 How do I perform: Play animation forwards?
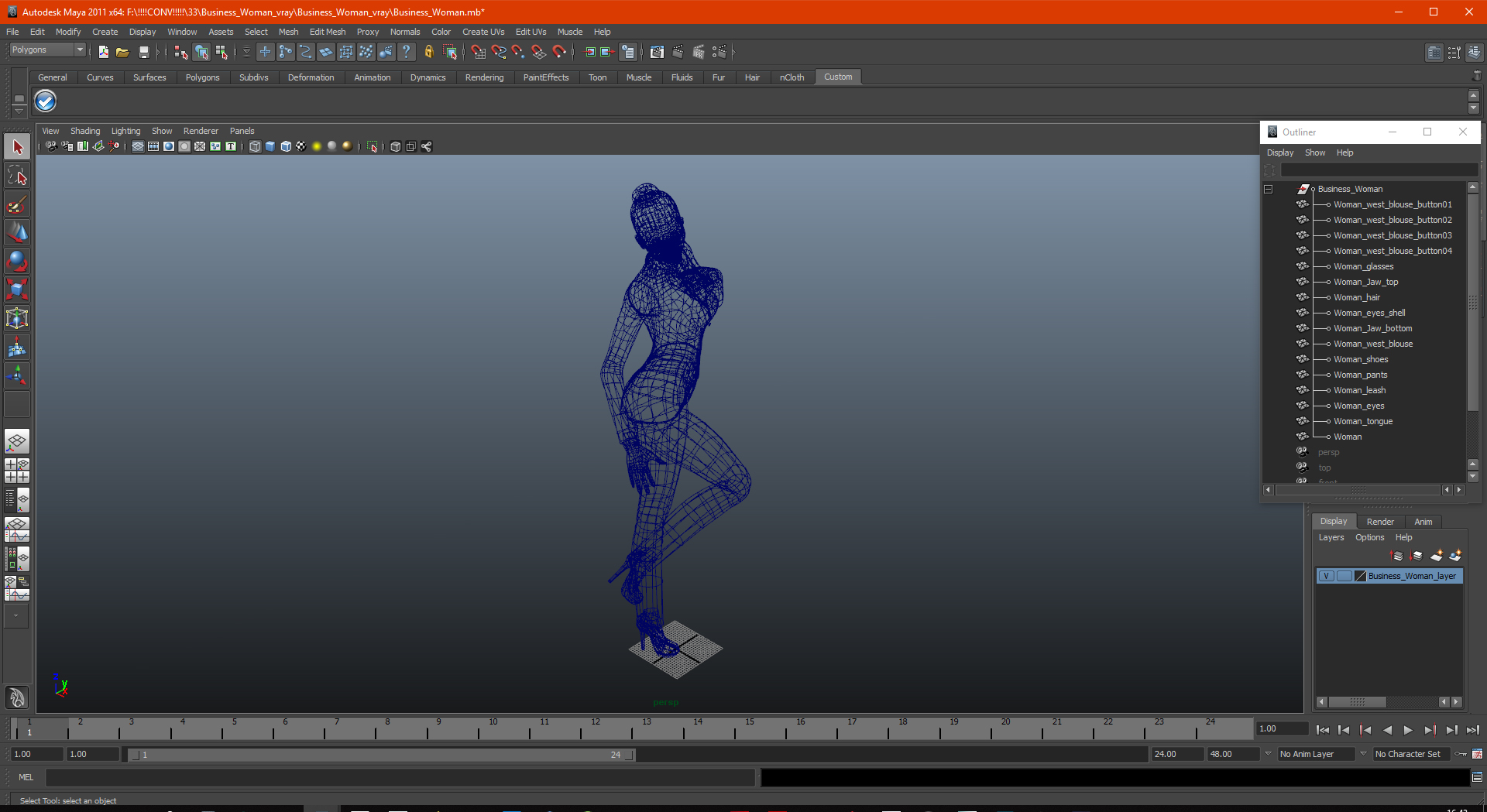pyautogui.click(x=1408, y=730)
